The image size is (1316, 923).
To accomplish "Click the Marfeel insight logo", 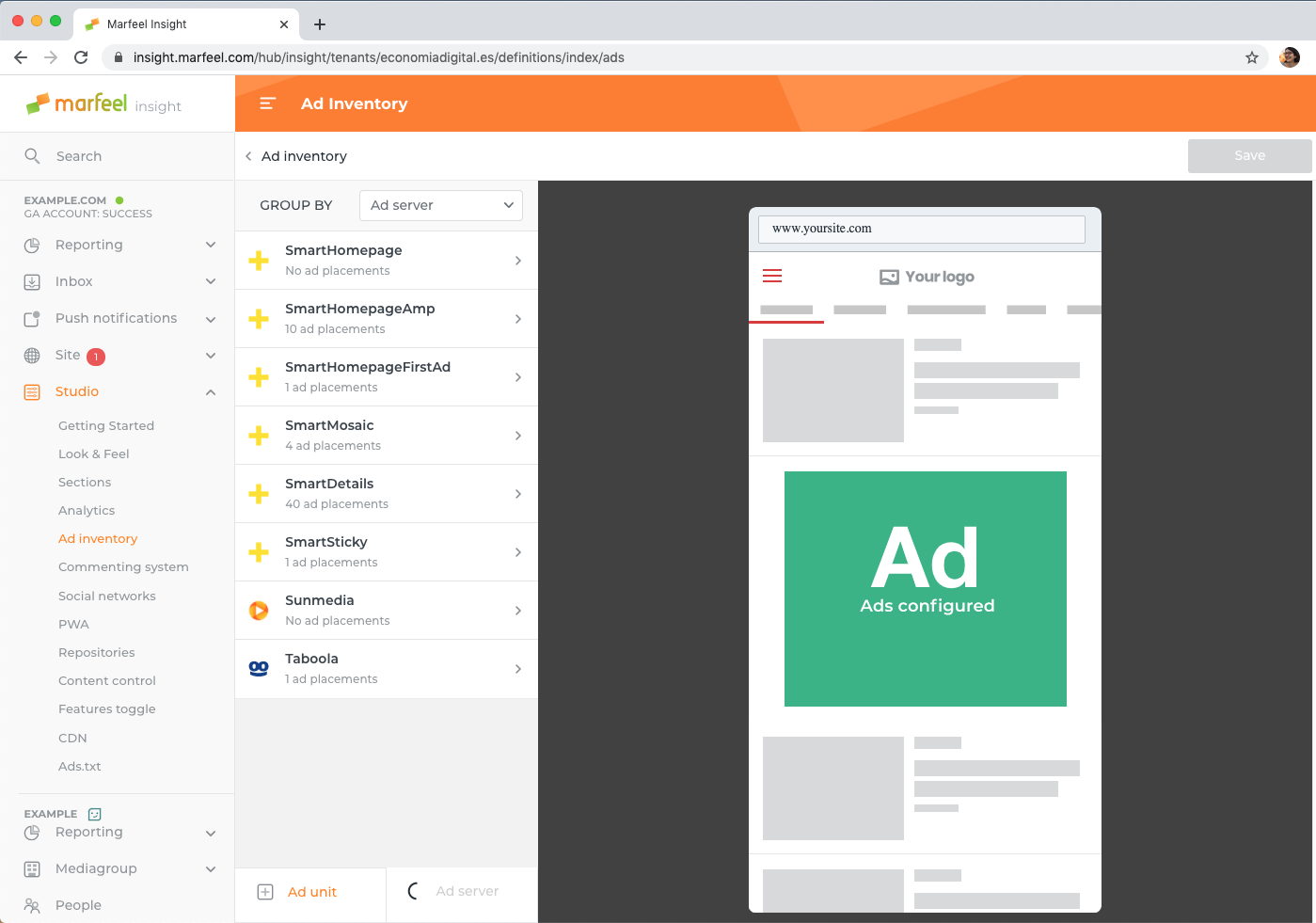I will (x=103, y=103).
